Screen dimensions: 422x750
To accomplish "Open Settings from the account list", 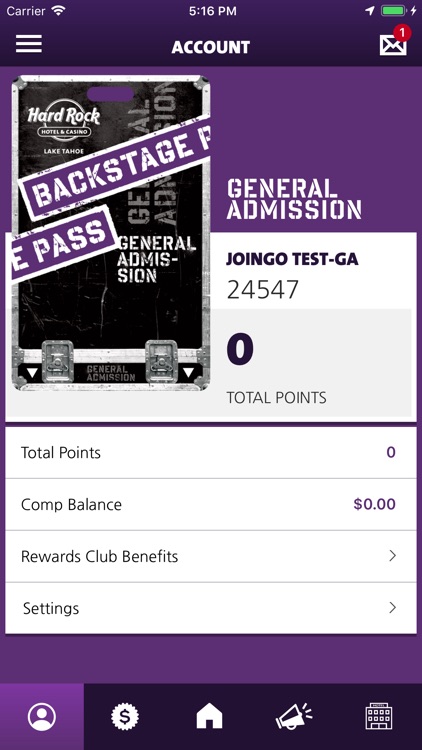I will click(x=211, y=608).
